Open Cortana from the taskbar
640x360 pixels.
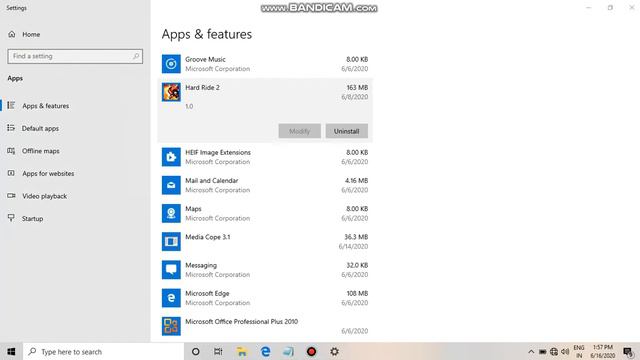point(196,351)
